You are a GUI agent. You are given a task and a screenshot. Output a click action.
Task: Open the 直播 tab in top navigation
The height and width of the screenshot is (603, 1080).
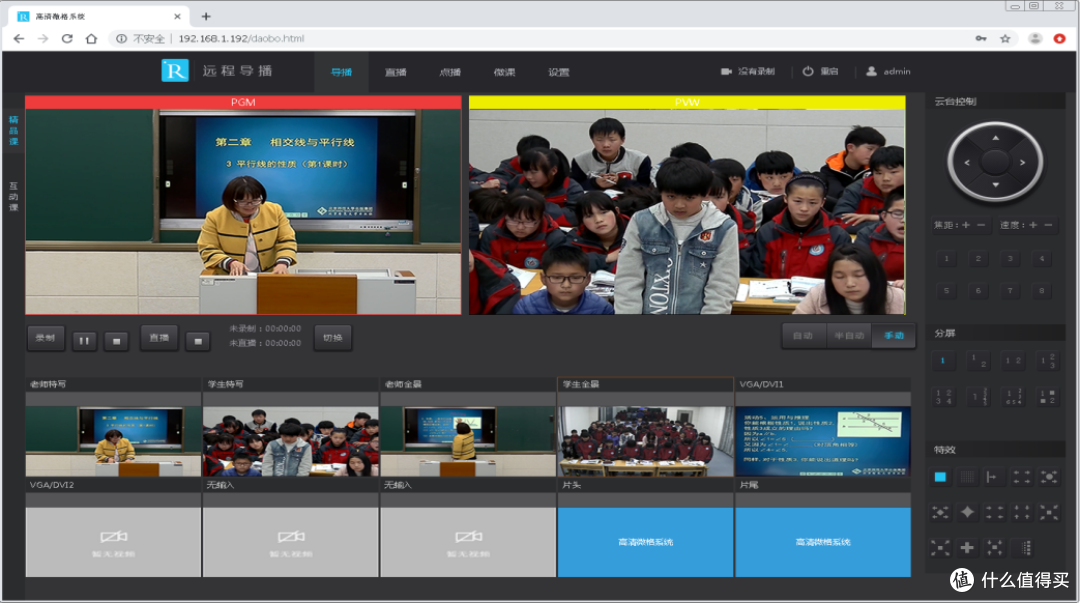tap(395, 72)
